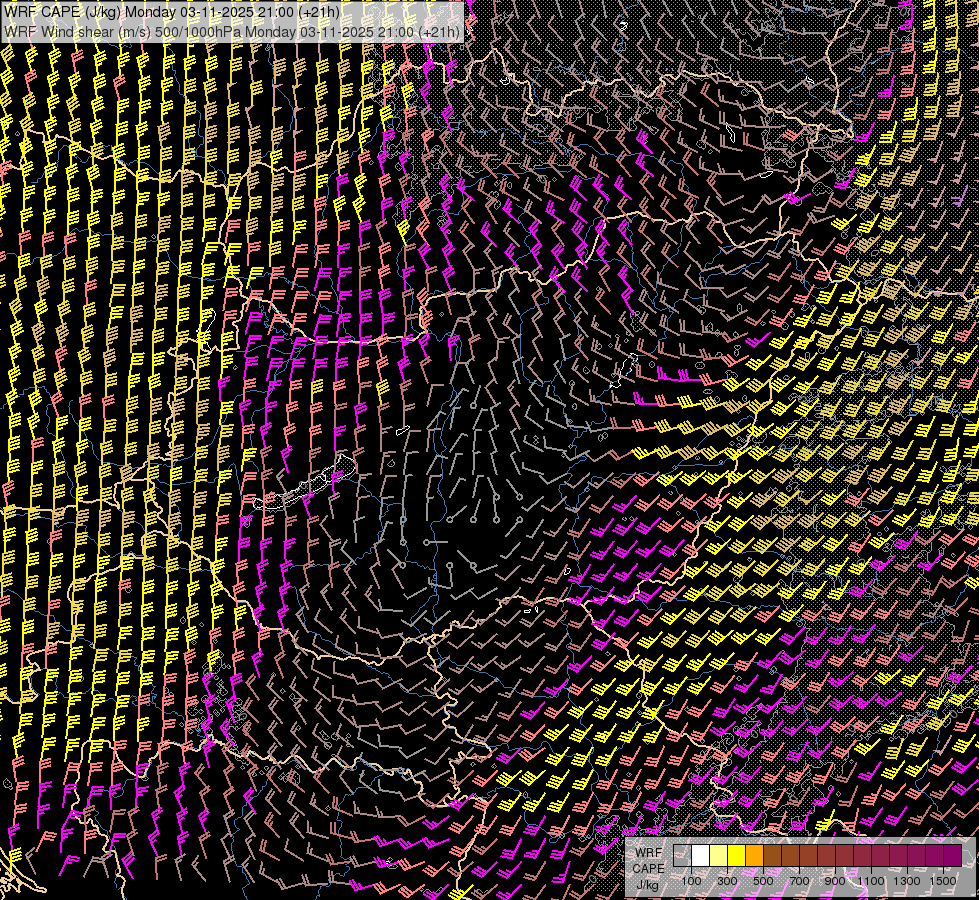Select the leftmost transparent legend box
Screen dimensions: 979x900
pos(683,855)
